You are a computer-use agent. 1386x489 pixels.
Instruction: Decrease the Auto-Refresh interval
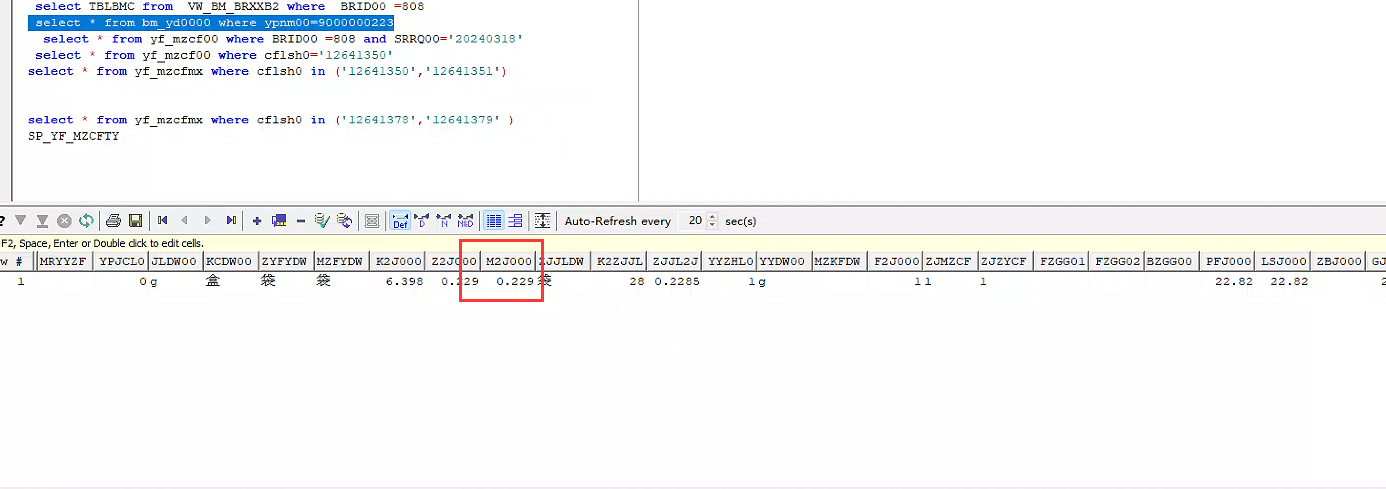[x=712, y=225]
